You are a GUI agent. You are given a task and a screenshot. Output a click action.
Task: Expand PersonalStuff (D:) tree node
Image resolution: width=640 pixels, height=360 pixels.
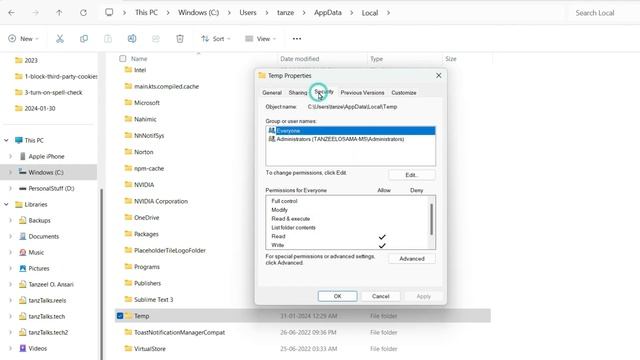click(x=11, y=188)
